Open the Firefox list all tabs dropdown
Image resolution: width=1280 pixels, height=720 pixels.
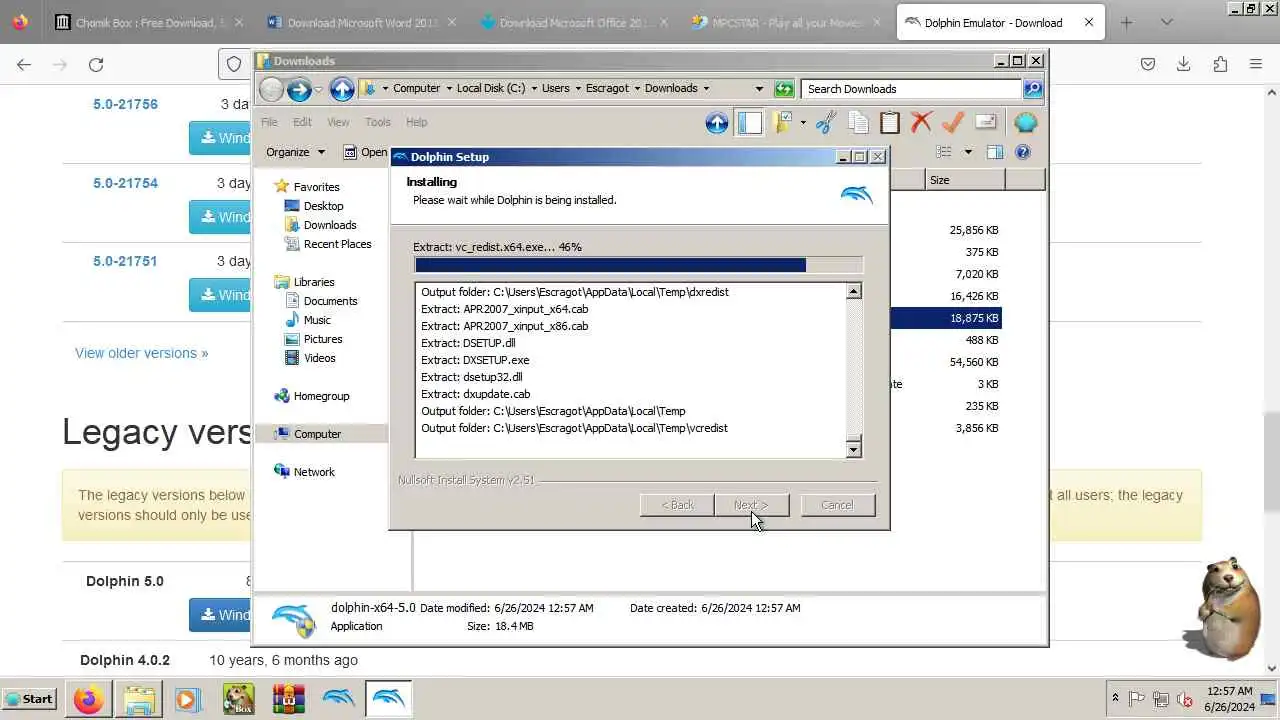[x=1166, y=22]
